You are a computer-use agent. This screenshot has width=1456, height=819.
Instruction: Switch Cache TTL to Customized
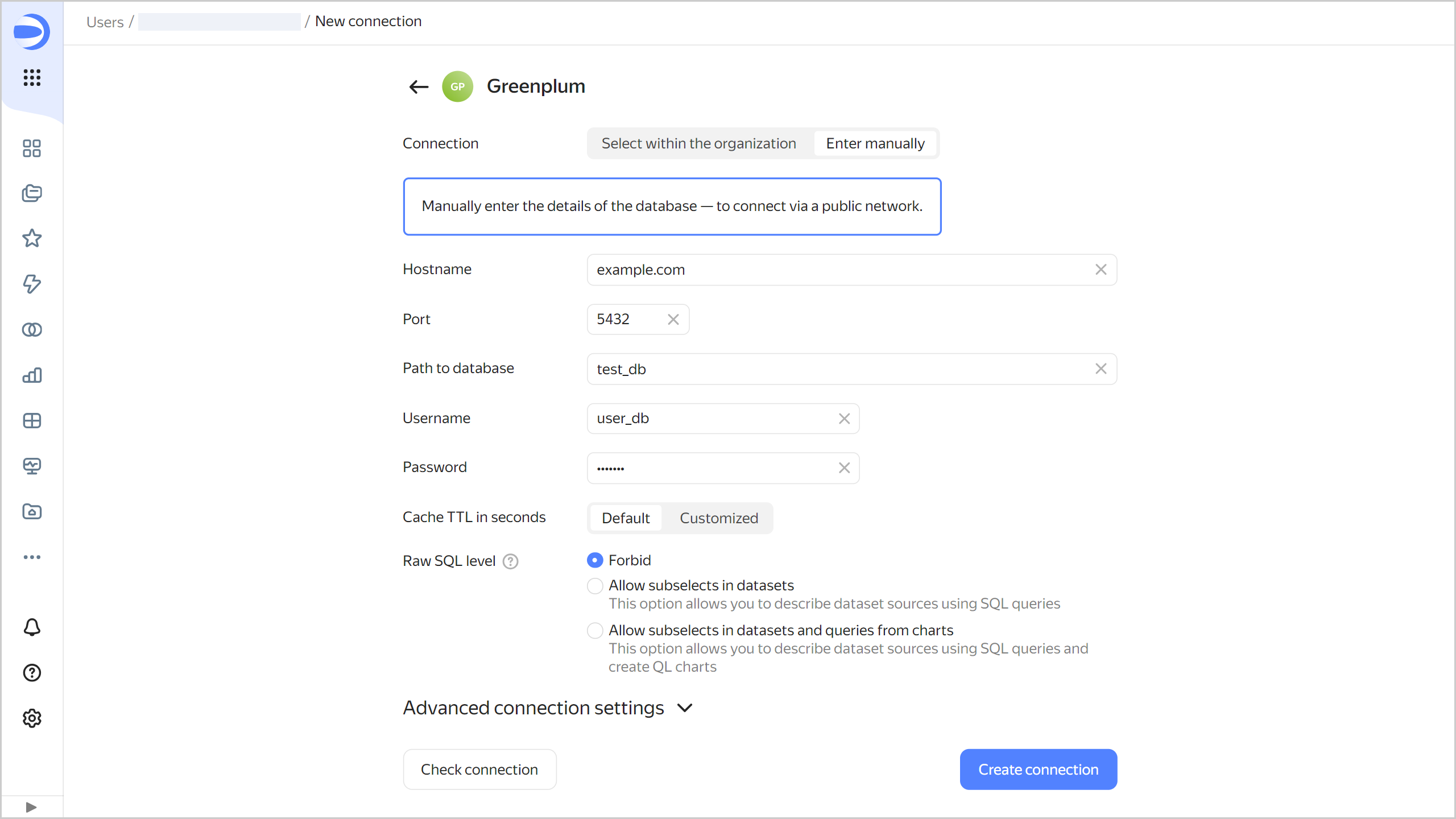tap(718, 518)
